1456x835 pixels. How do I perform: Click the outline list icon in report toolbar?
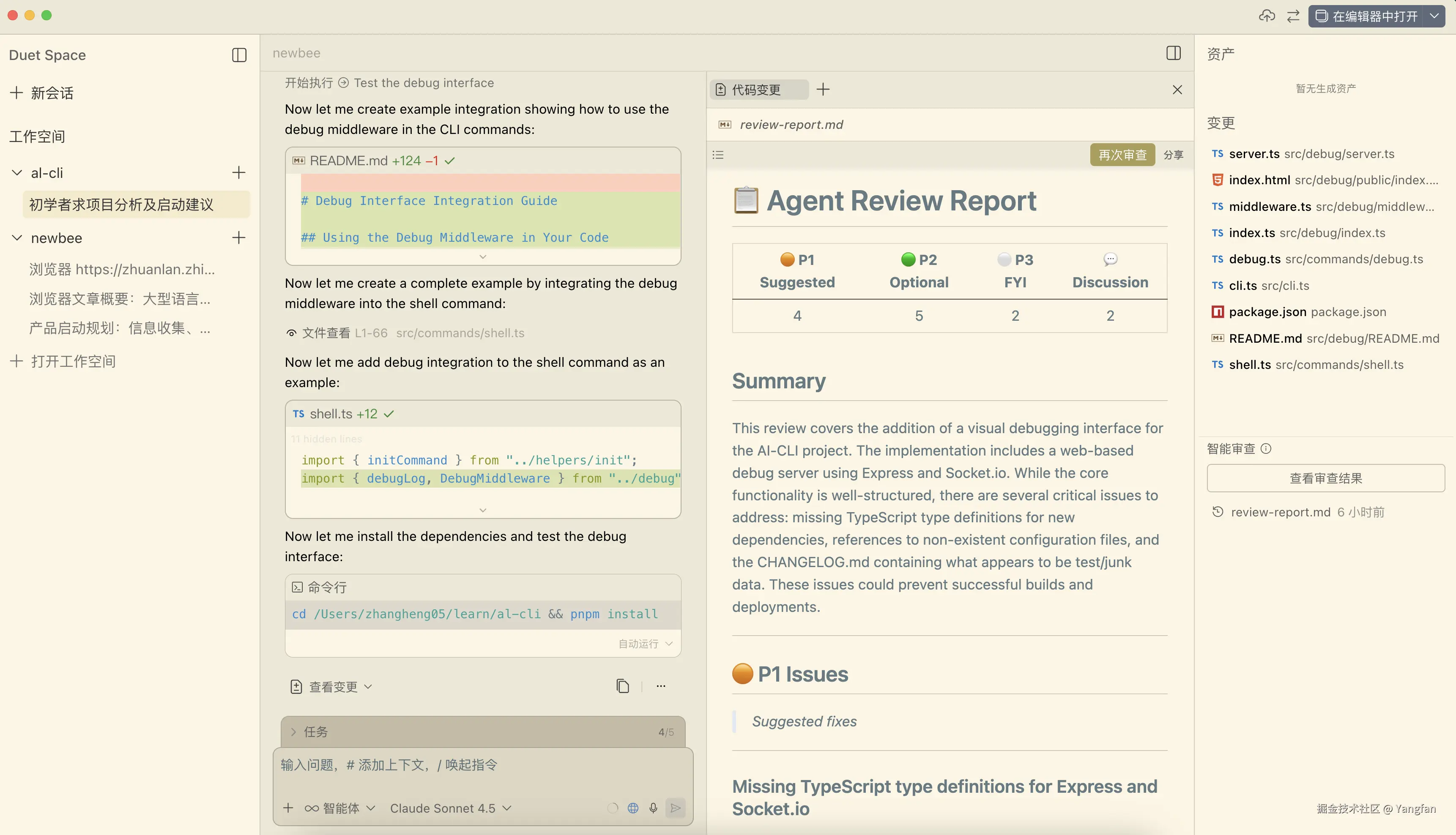[x=718, y=155]
